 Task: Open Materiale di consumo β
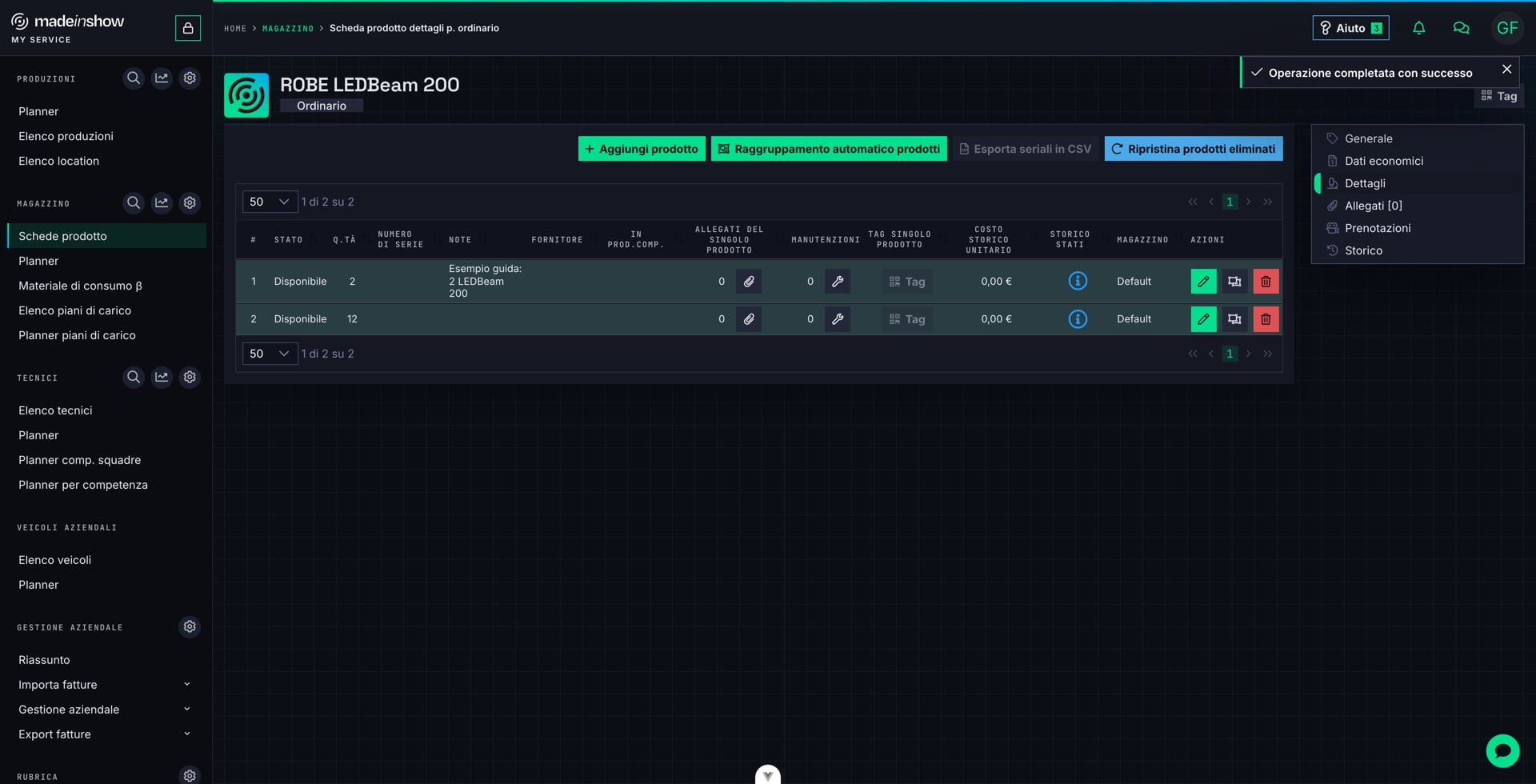pos(80,286)
